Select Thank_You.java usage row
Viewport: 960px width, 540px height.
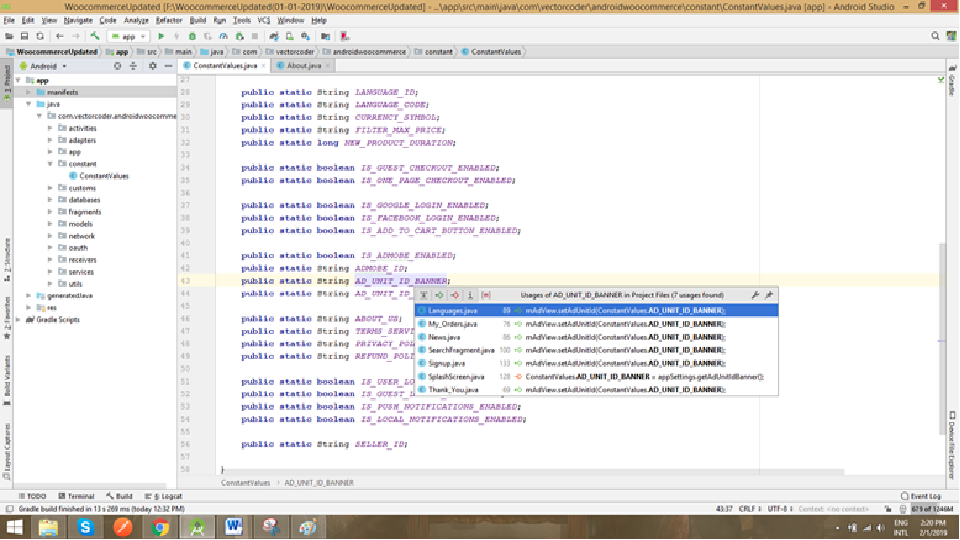tap(596, 389)
